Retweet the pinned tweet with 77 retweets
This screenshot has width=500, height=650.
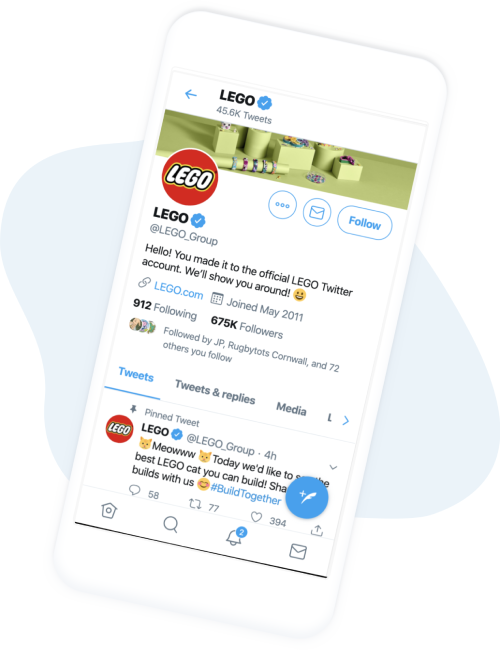click(x=195, y=504)
